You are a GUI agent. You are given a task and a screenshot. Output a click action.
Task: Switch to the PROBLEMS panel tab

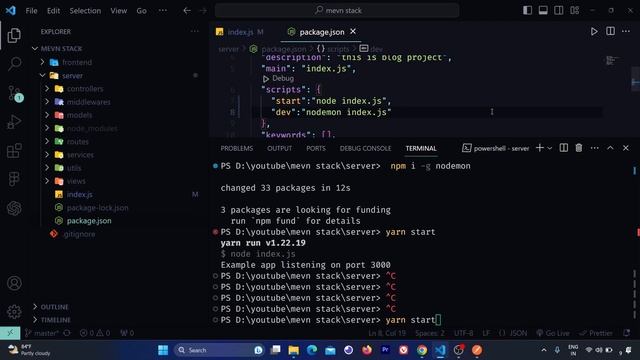point(237,148)
